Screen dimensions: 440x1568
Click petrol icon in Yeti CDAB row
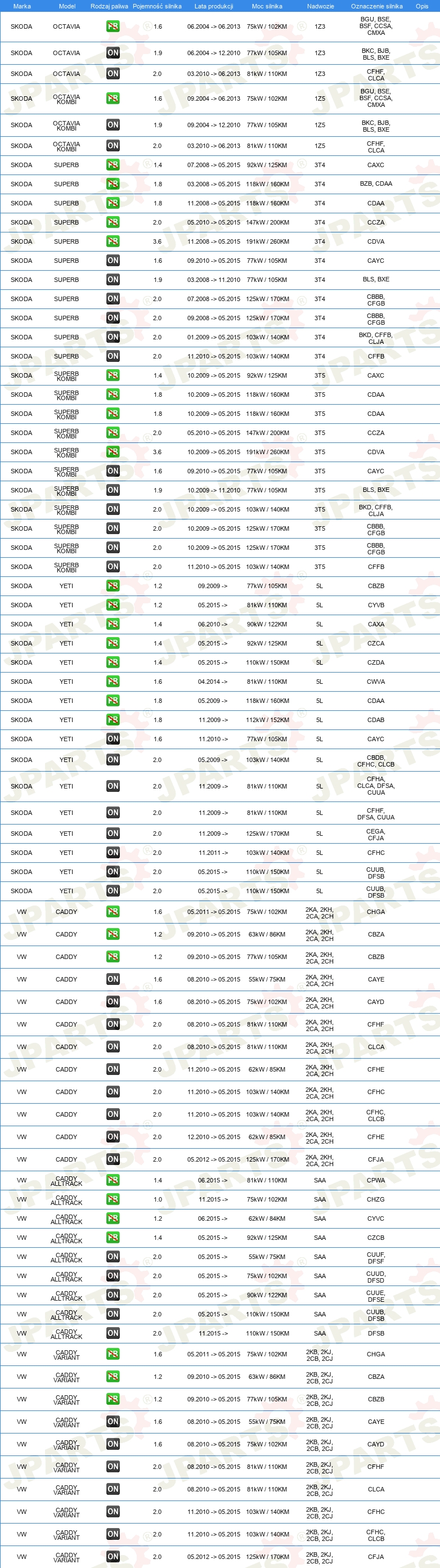point(113,720)
